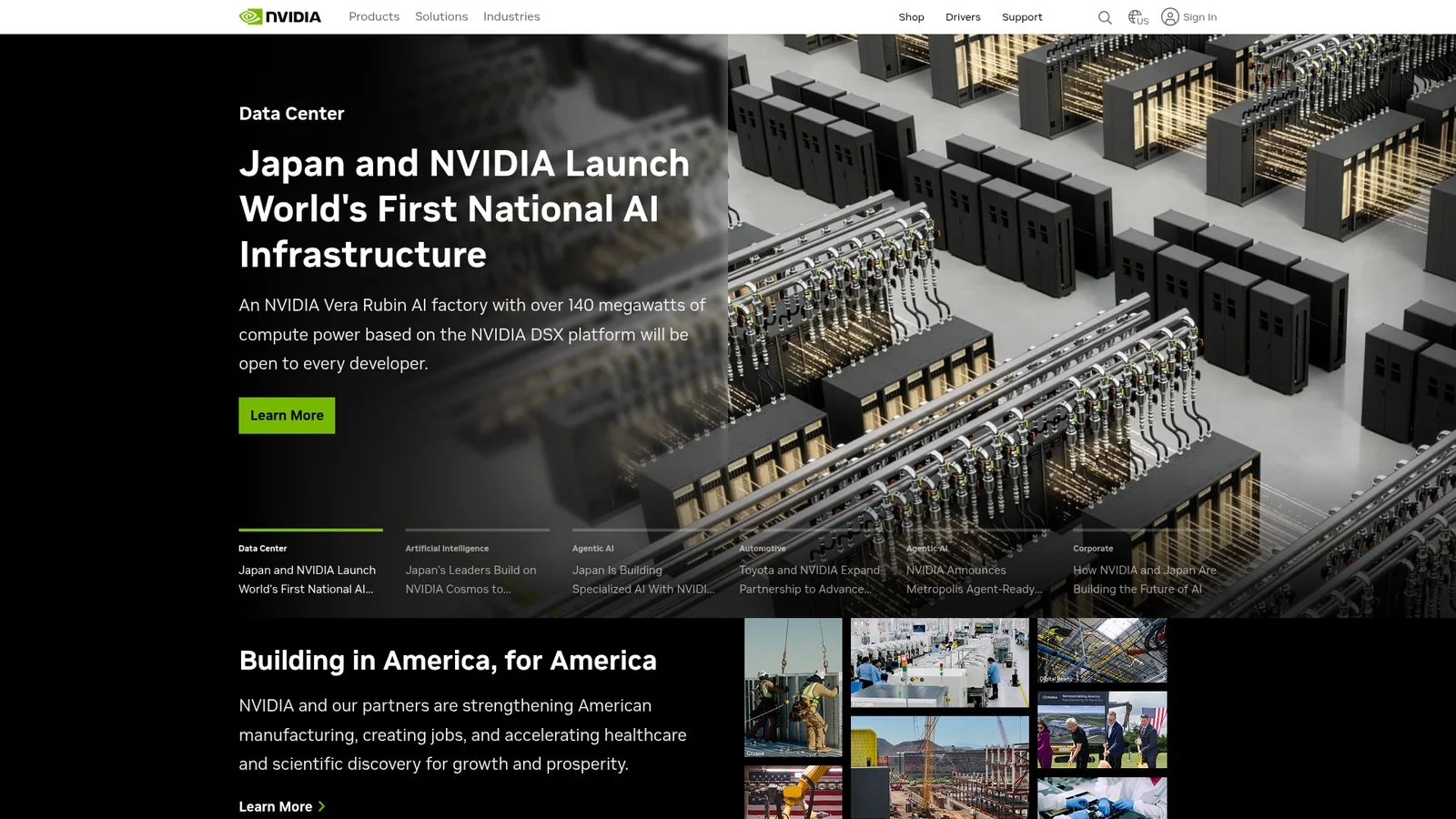This screenshot has width=1456, height=819.
Task: Click the hero paragraph about Vera Rubin
Action: (472, 334)
